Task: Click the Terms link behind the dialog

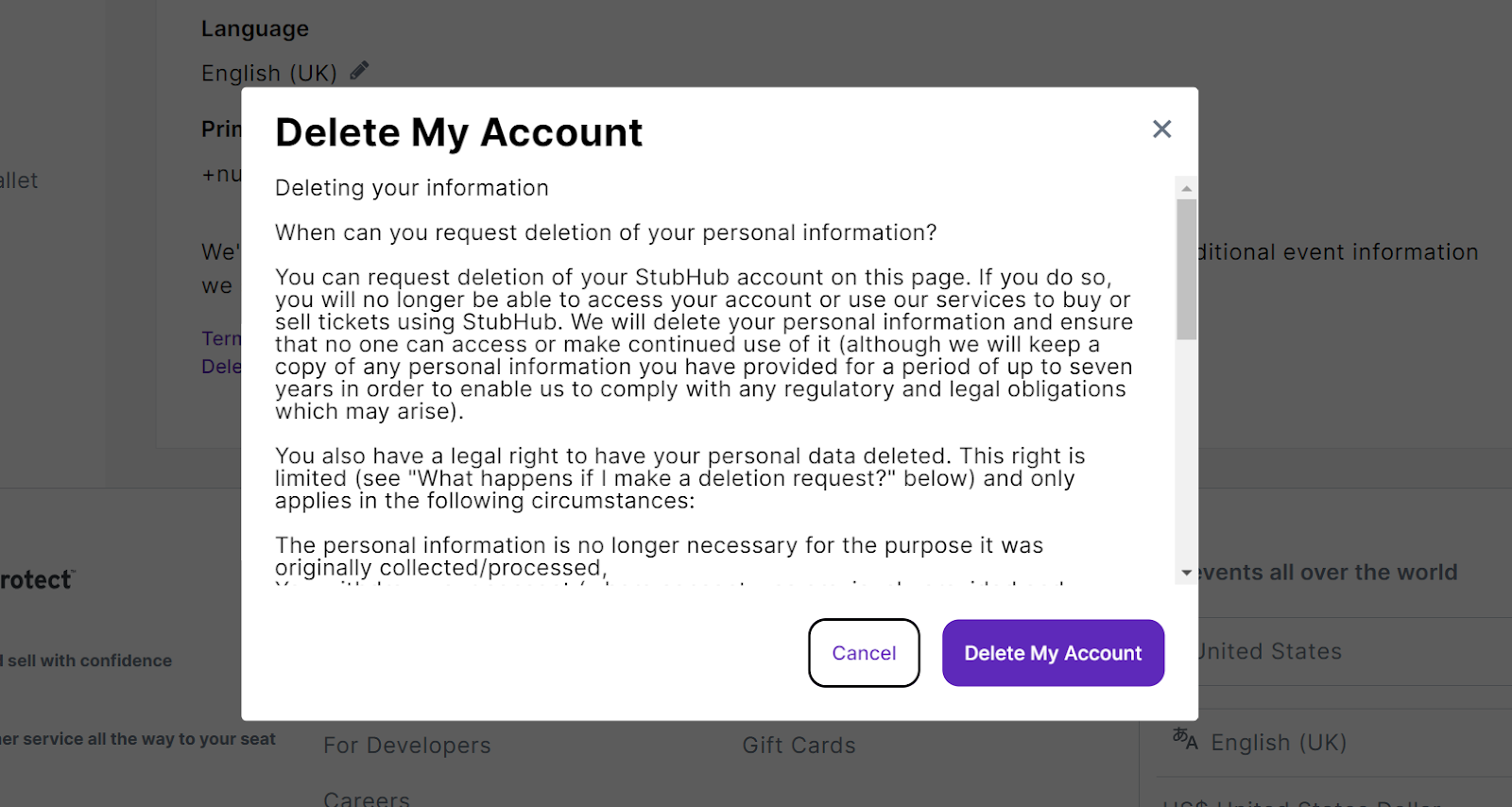Action: (x=221, y=338)
